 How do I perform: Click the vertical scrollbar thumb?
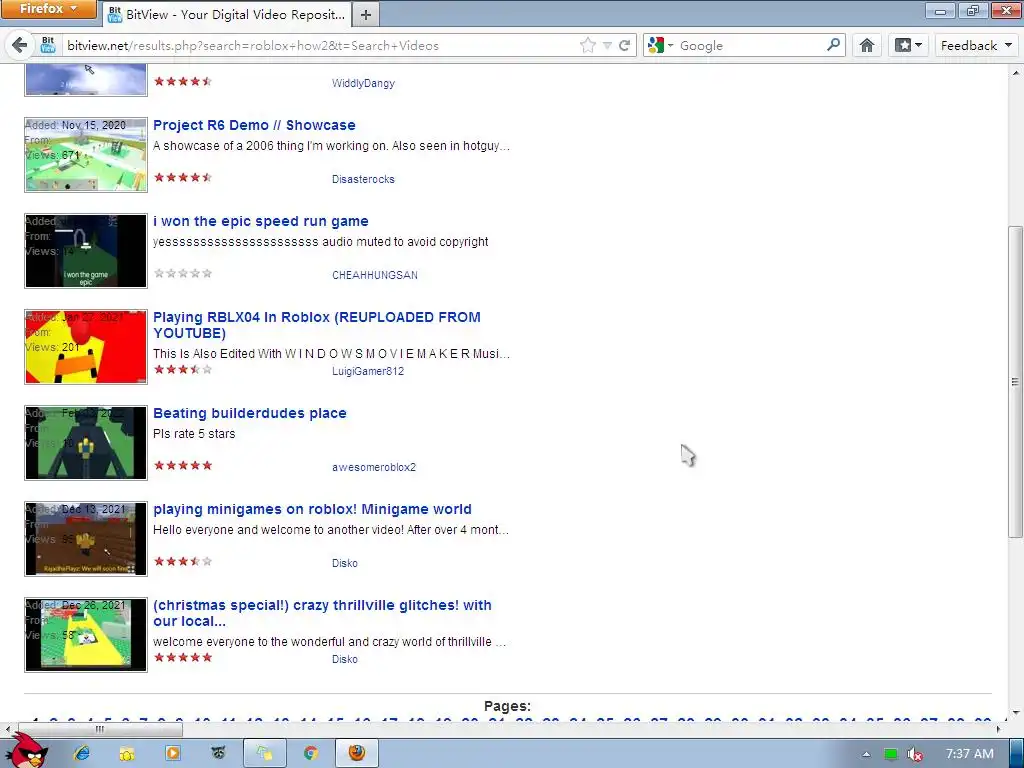point(1015,382)
